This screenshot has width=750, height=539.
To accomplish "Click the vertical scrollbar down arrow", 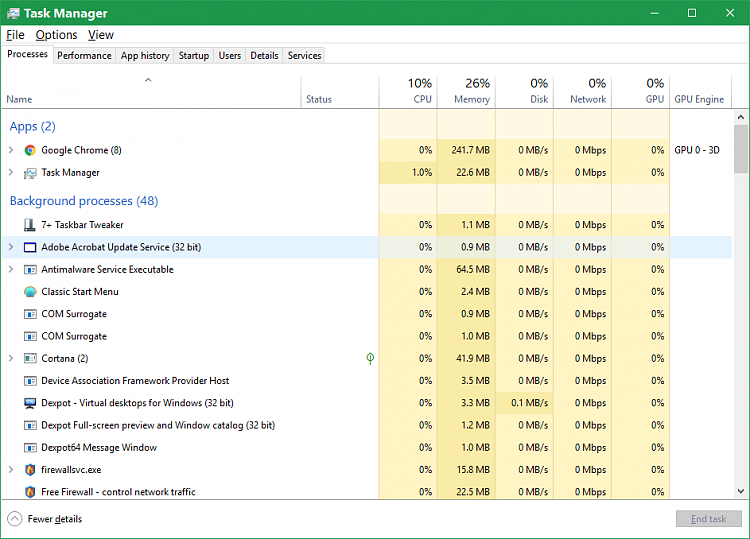I will click(x=741, y=491).
